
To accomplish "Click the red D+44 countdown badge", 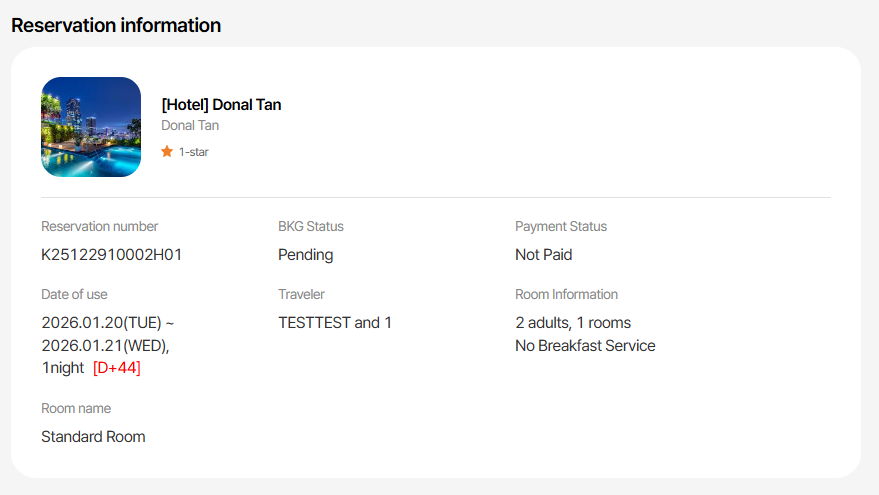I will click(x=116, y=368).
